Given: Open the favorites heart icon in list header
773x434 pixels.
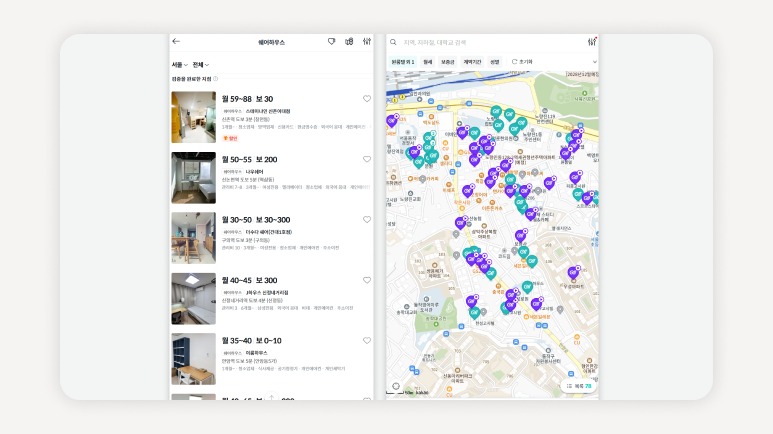Looking at the screenshot, I should tap(332, 42).
